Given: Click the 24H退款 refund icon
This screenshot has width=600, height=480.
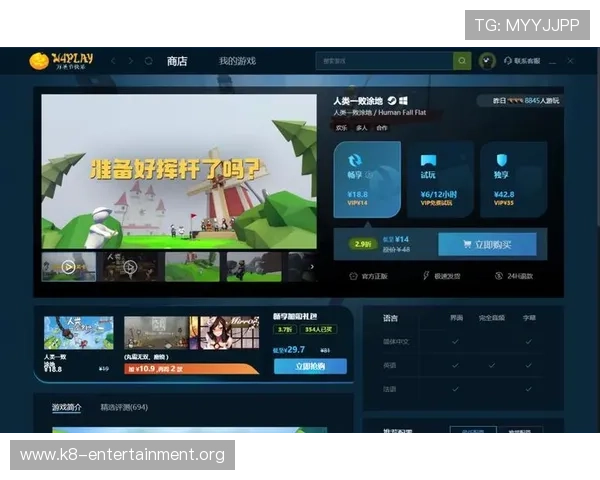Looking at the screenshot, I should coord(498,276).
